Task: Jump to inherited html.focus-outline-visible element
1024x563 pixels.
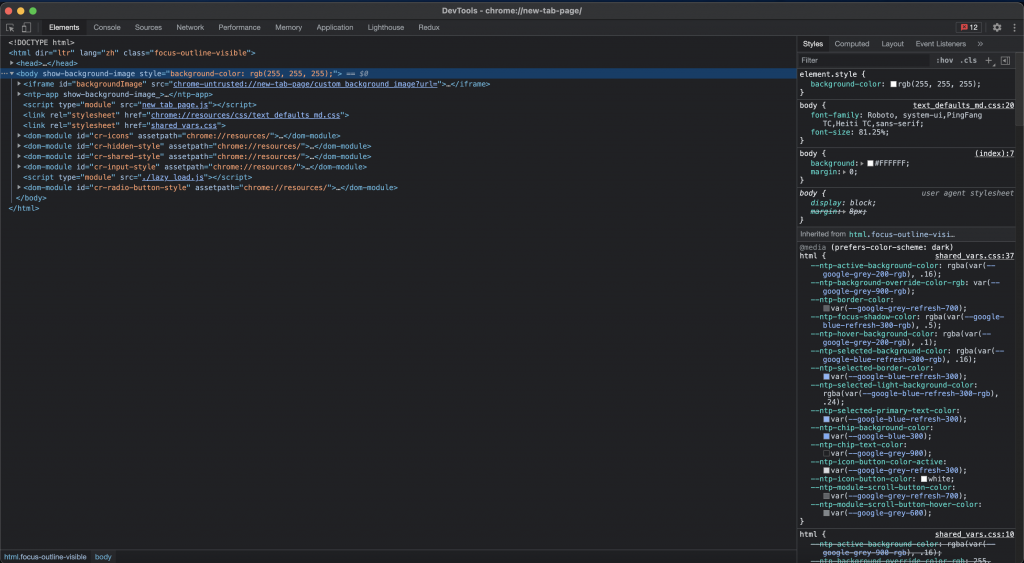Action: tap(901, 234)
